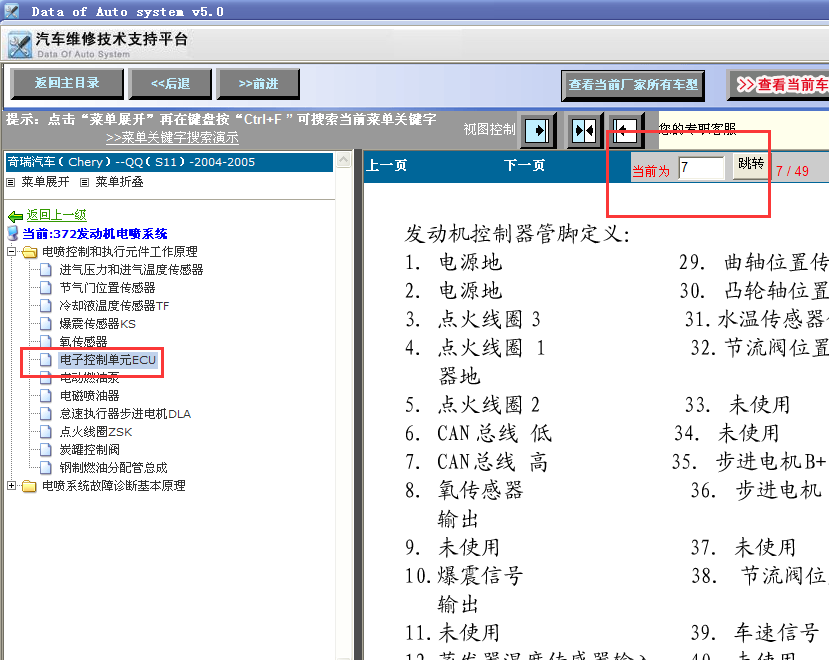This screenshot has width=829, height=660.
Task: Click the 奇瑞汽车 (Chery) QQ(S11) title bar
Action: pyautogui.click(x=169, y=162)
